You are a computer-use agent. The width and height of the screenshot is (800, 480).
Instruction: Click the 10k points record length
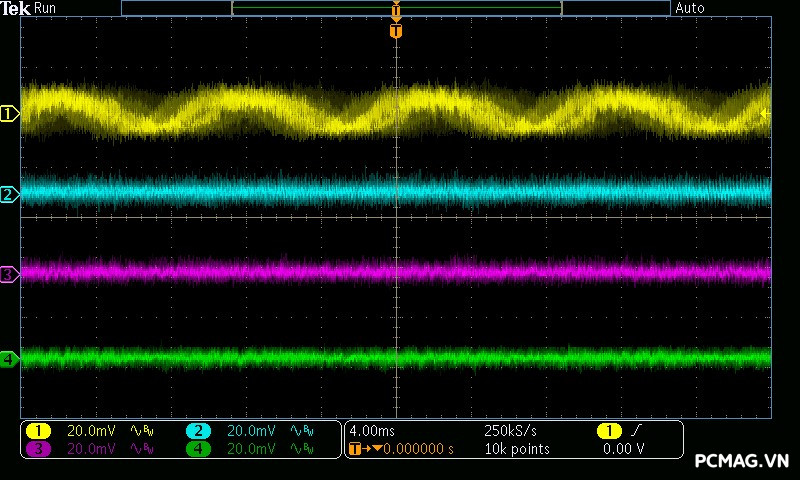pyautogui.click(x=517, y=449)
